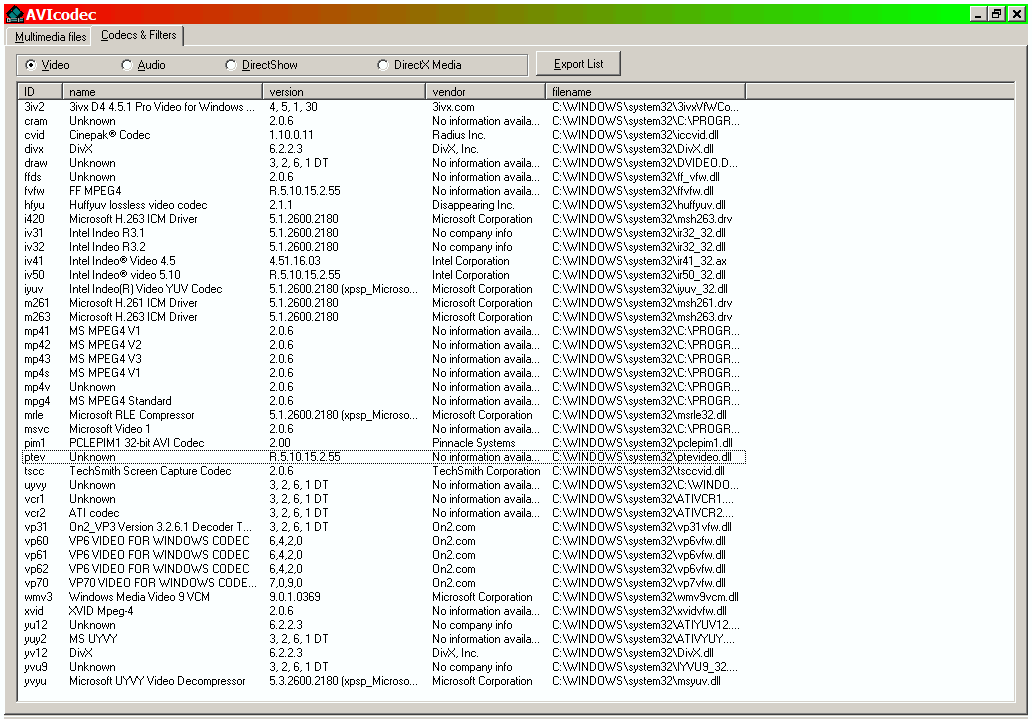Select the Video radio button
Image resolution: width=1032 pixels, height=719 pixels.
click(47, 65)
